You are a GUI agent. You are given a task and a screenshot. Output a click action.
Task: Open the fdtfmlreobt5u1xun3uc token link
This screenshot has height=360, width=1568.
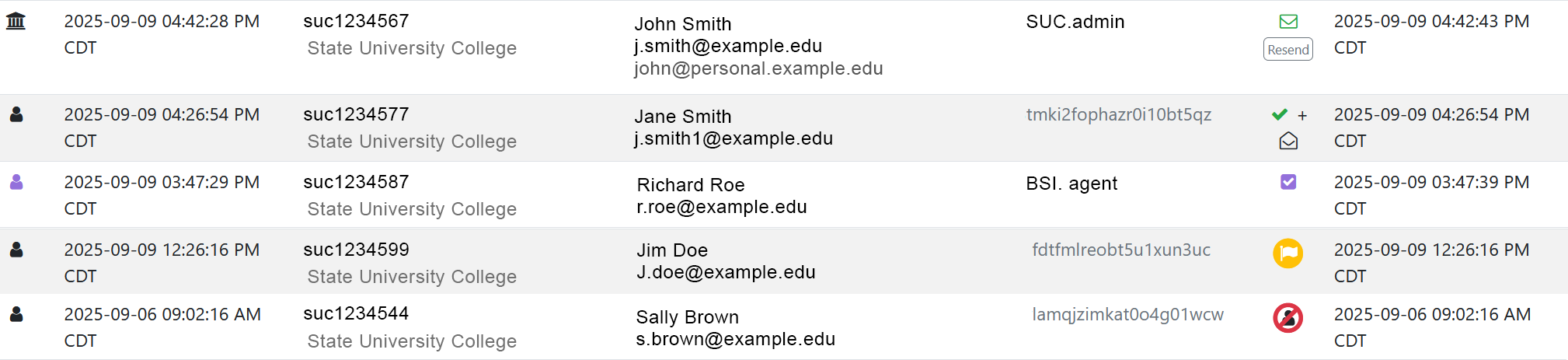[x=1120, y=250]
